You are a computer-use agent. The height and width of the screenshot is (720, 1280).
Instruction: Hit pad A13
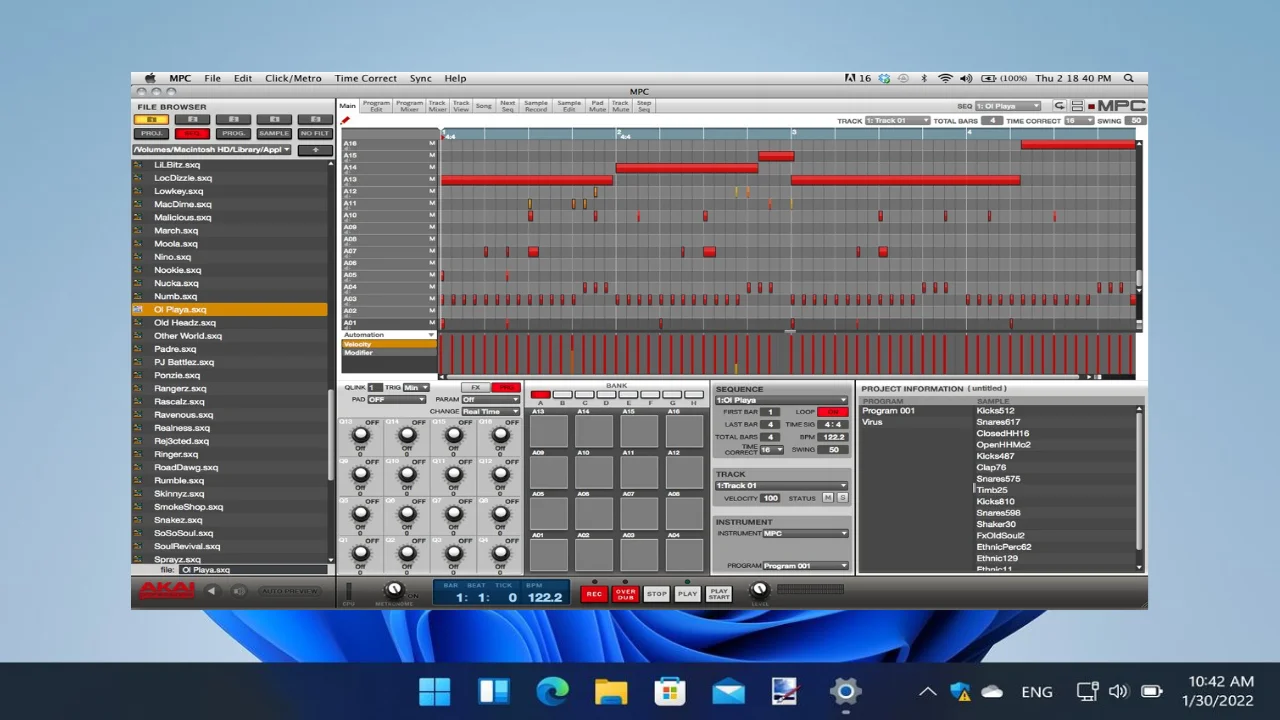pos(549,431)
